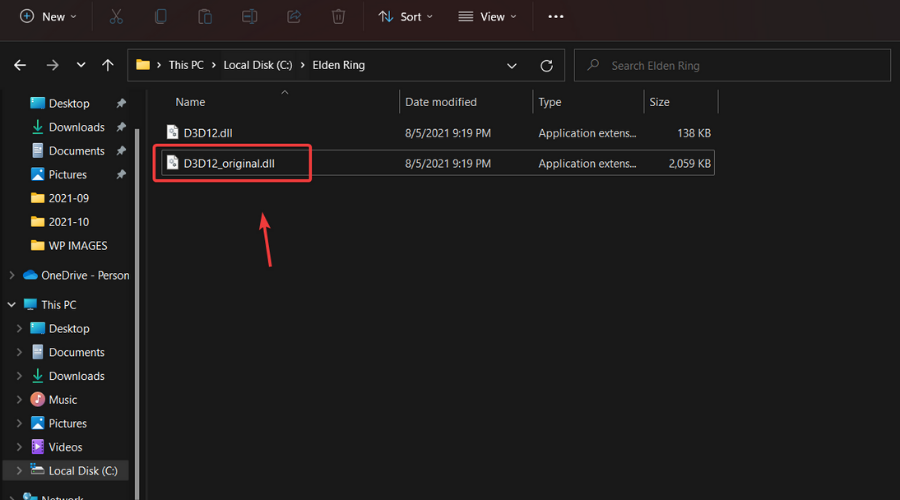
Task: Open the Sort dropdown menu
Action: point(405,17)
